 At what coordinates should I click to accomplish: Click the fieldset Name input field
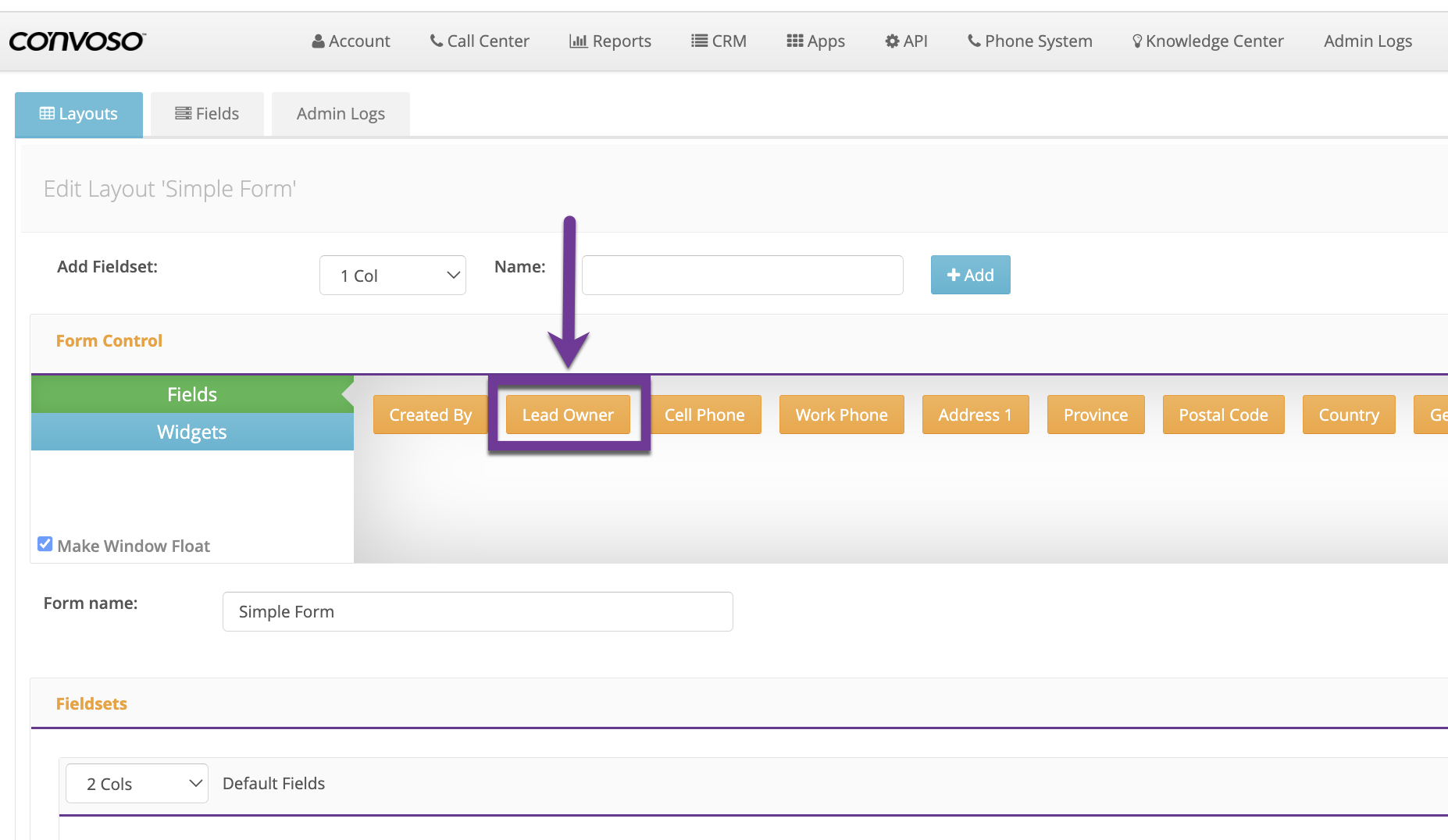(742, 276)
